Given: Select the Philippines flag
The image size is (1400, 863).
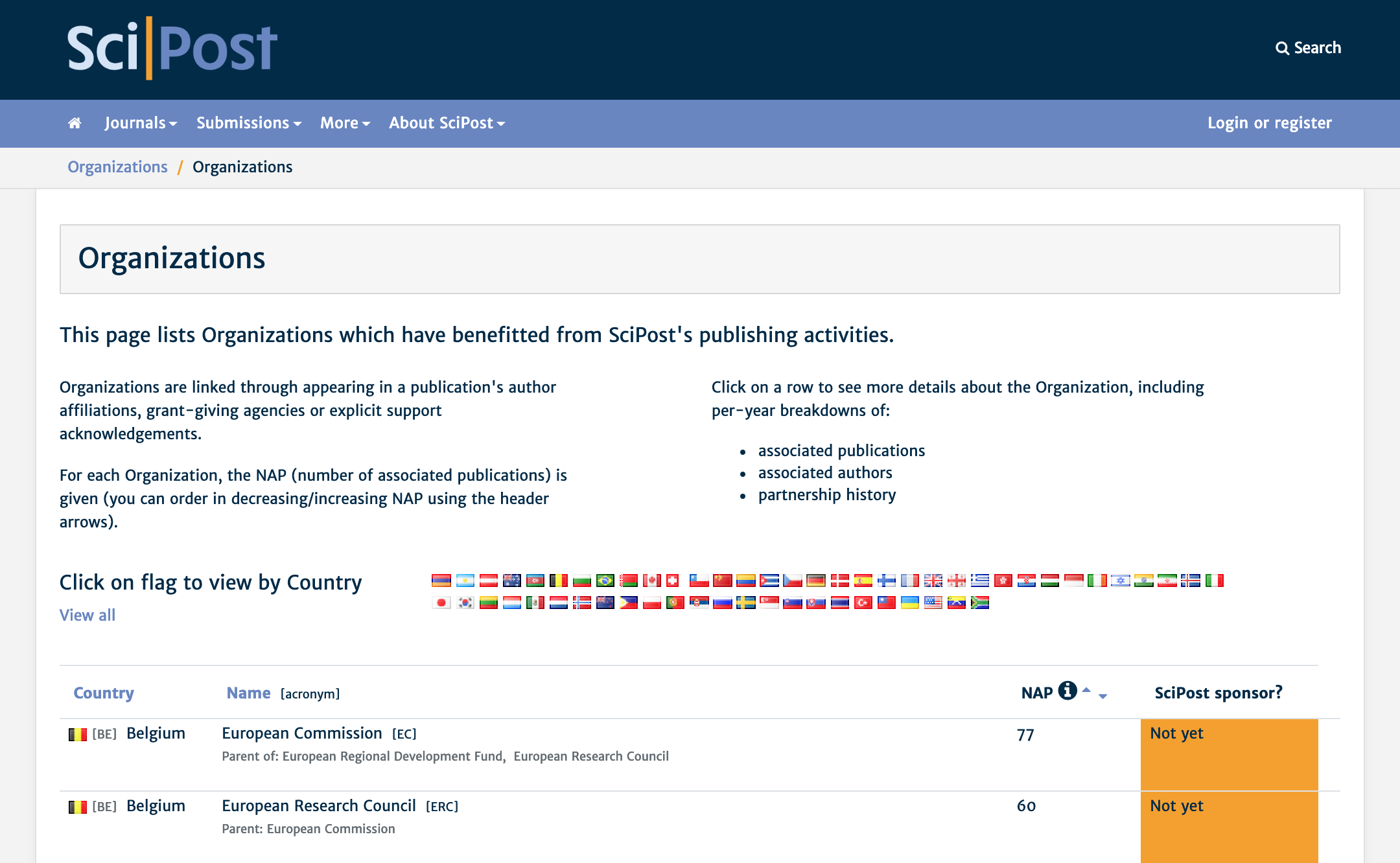Looking at the screenshot, I should [x=629, y=603].
